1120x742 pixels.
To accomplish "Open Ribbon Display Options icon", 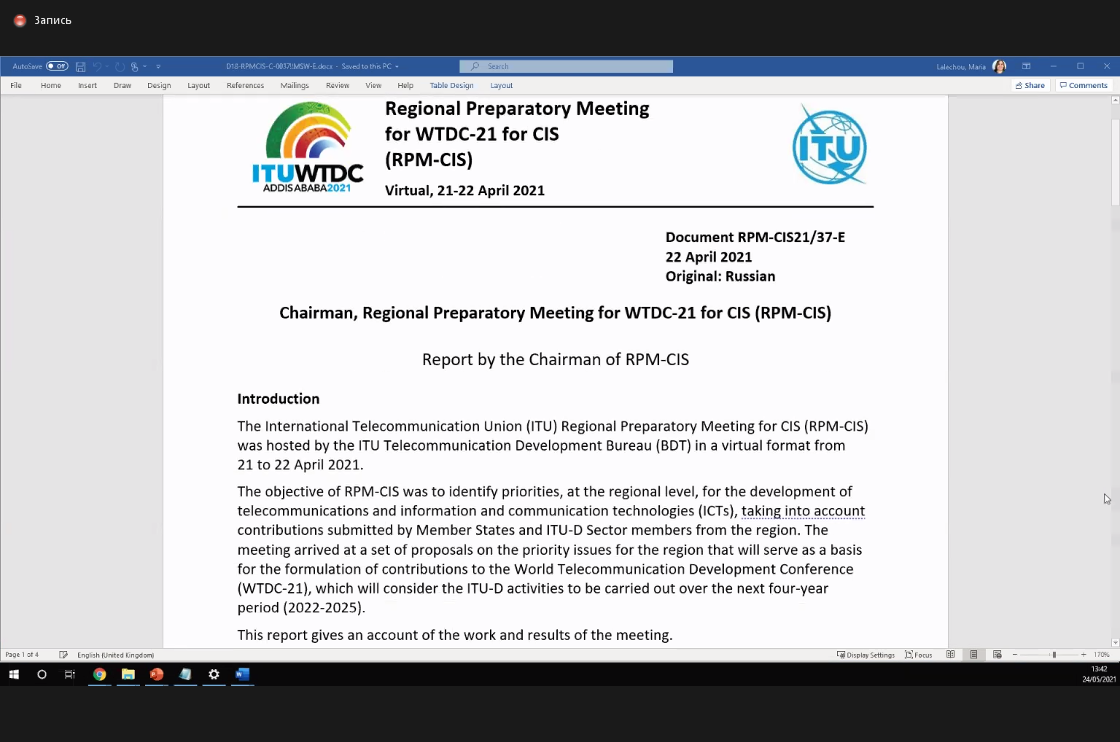I will click(x=1026, y=66).
